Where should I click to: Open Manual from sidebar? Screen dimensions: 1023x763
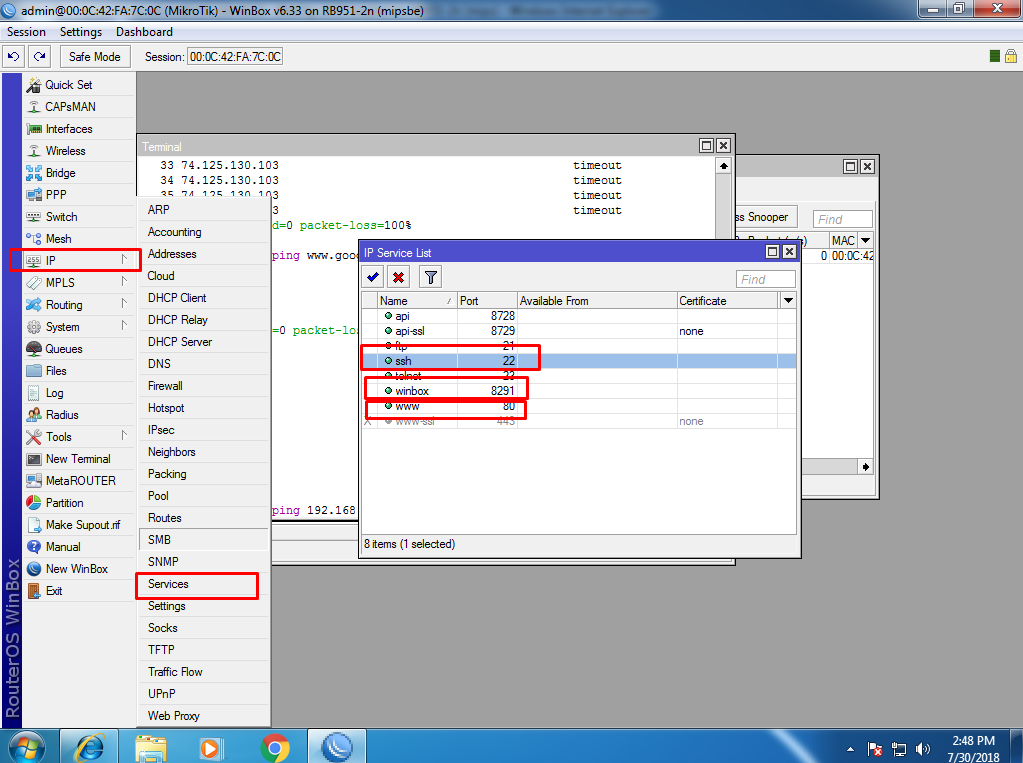click(x=79, y=547)
